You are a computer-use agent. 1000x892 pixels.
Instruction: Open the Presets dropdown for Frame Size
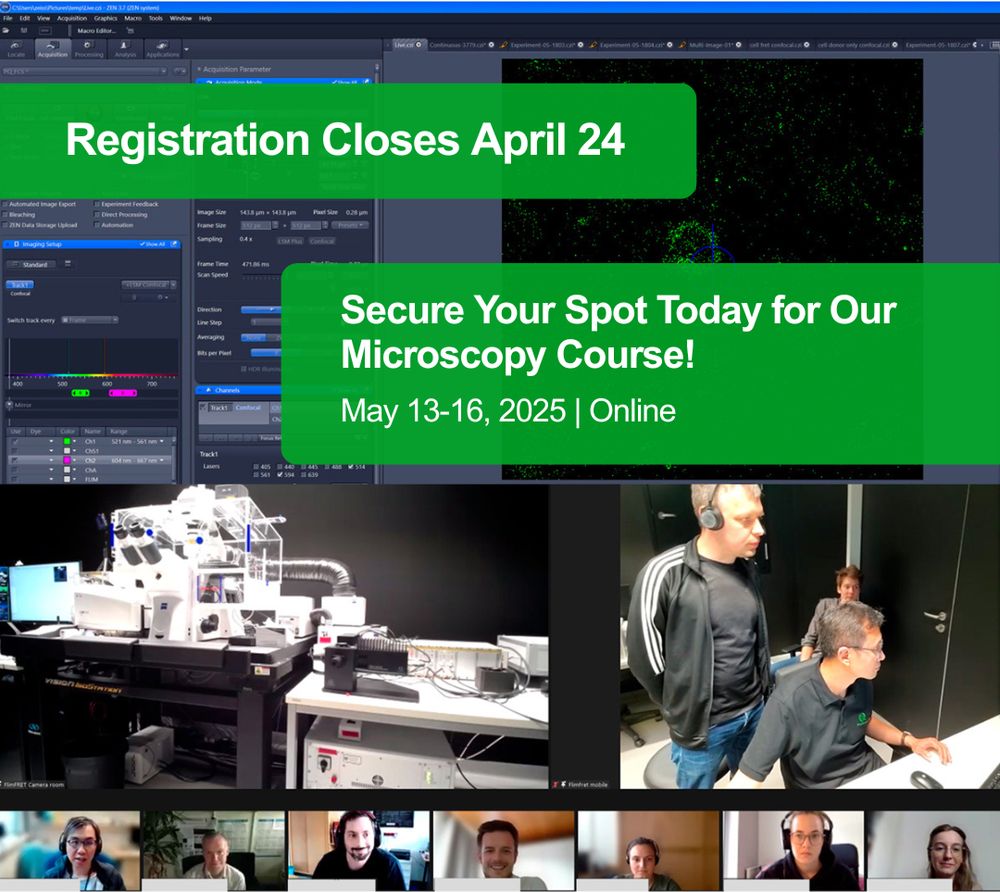[350, 226]
